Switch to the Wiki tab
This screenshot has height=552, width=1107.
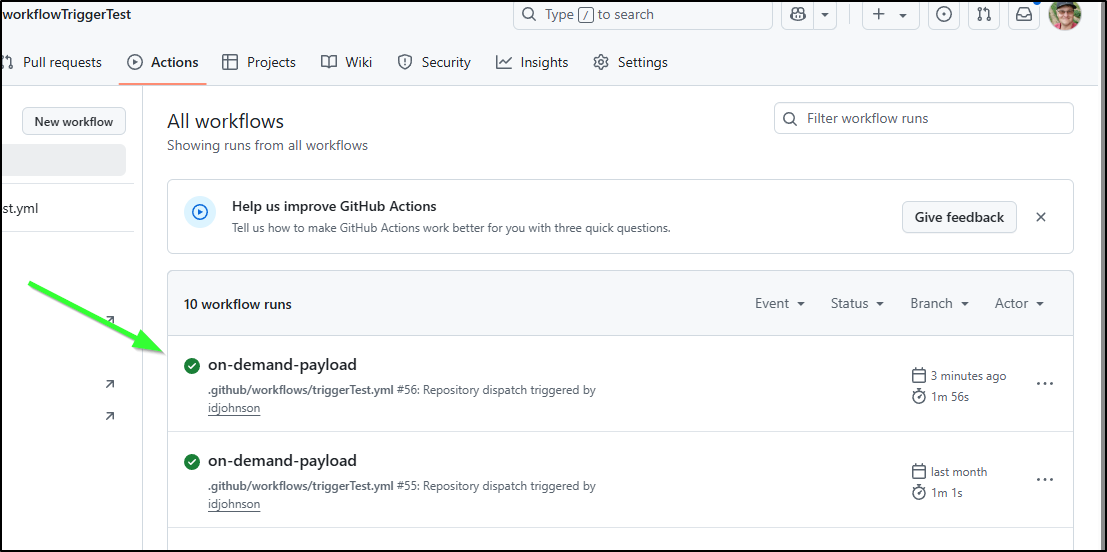click(346, 62)
